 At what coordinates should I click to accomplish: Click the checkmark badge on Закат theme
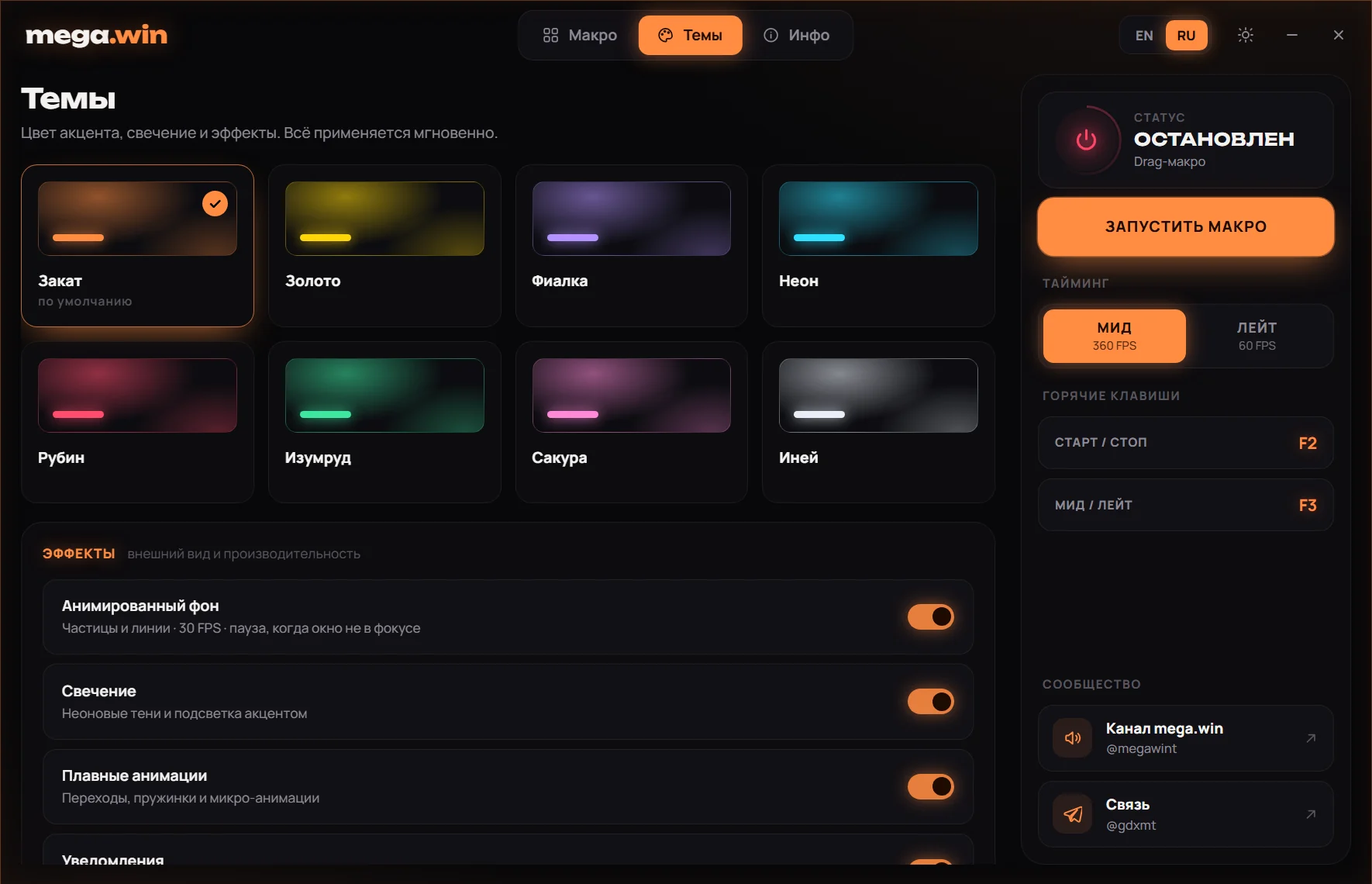click(215, 204)
